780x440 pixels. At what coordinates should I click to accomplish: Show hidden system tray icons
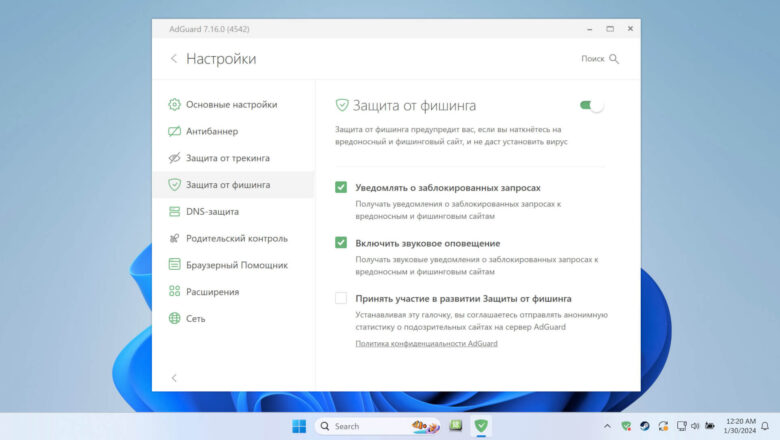[x=607, y=426]
